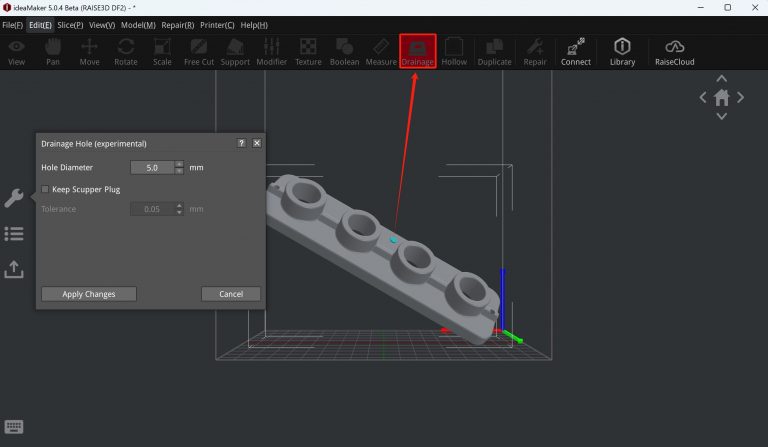Click the Tolerance value field

(152, 209)
